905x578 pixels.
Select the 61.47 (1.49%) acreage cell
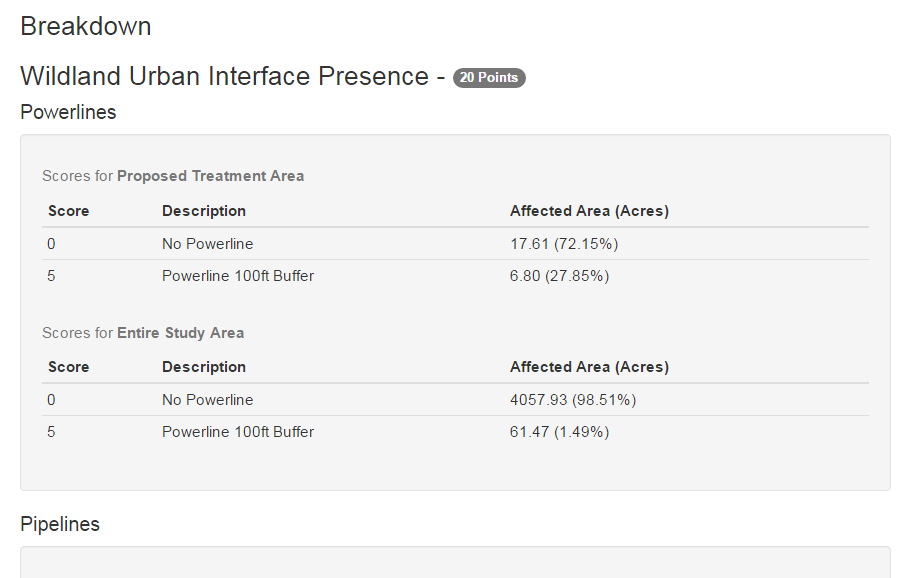[x=559, y=432]
